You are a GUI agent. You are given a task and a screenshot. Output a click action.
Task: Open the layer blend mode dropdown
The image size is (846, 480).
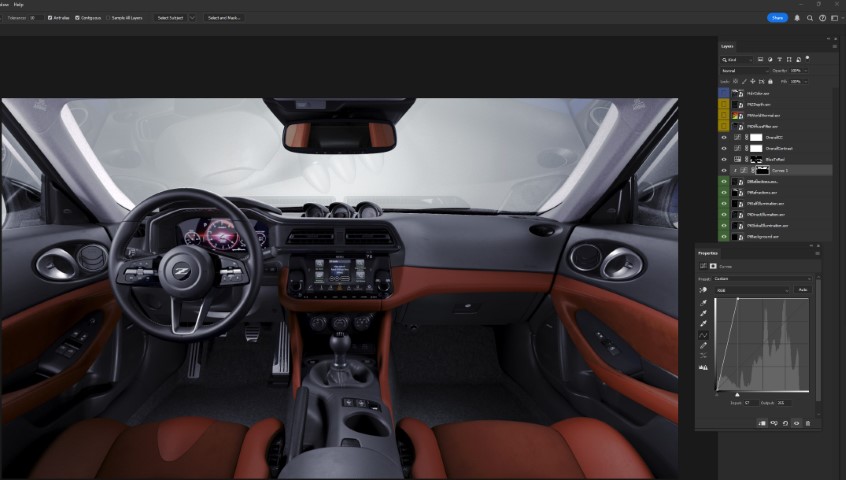(743, 71)
